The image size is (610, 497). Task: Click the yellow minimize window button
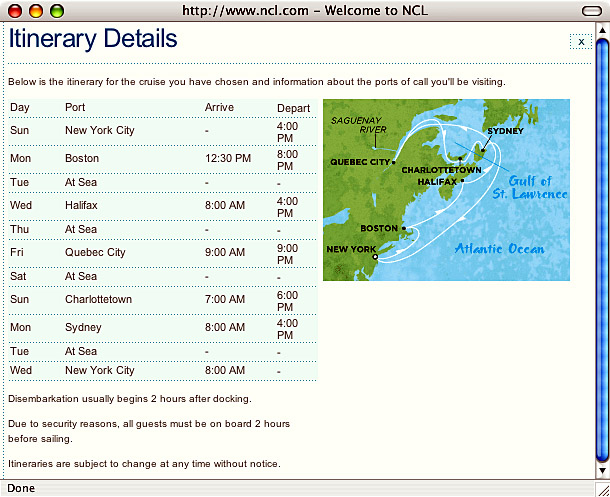pyautogui.click(x=35, y=10)
